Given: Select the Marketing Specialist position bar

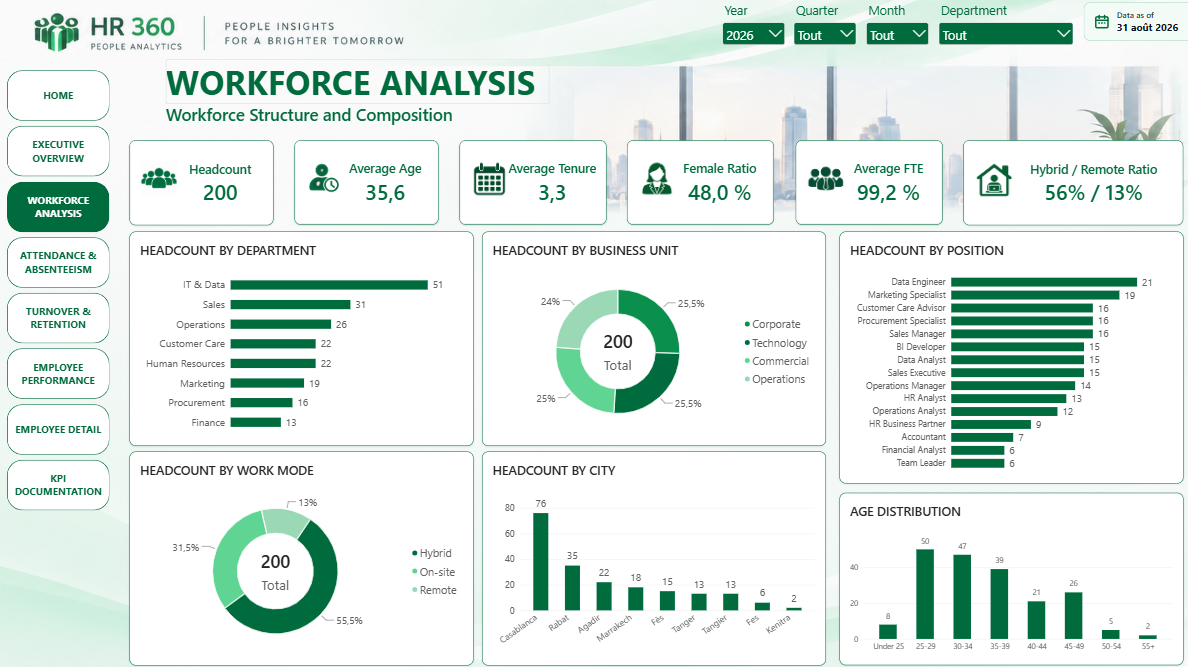Looking at the screenshot, I should pos(1036,295).
